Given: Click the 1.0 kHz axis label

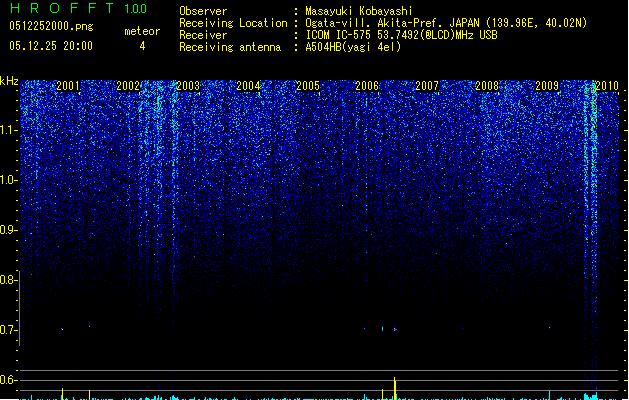Looking at the screenshot, I should pos(8,180).
